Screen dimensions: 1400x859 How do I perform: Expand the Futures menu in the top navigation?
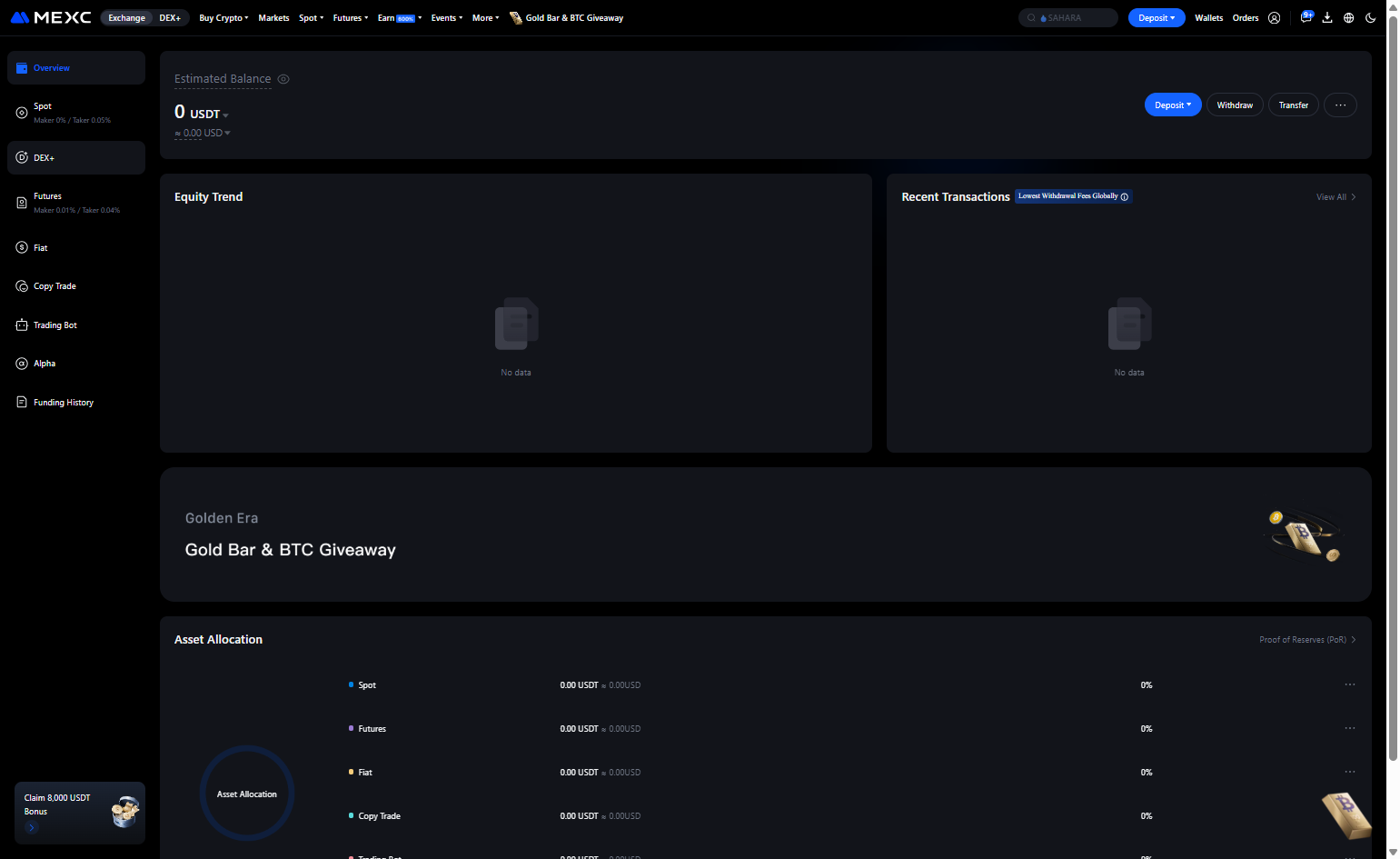pos(351,17)
